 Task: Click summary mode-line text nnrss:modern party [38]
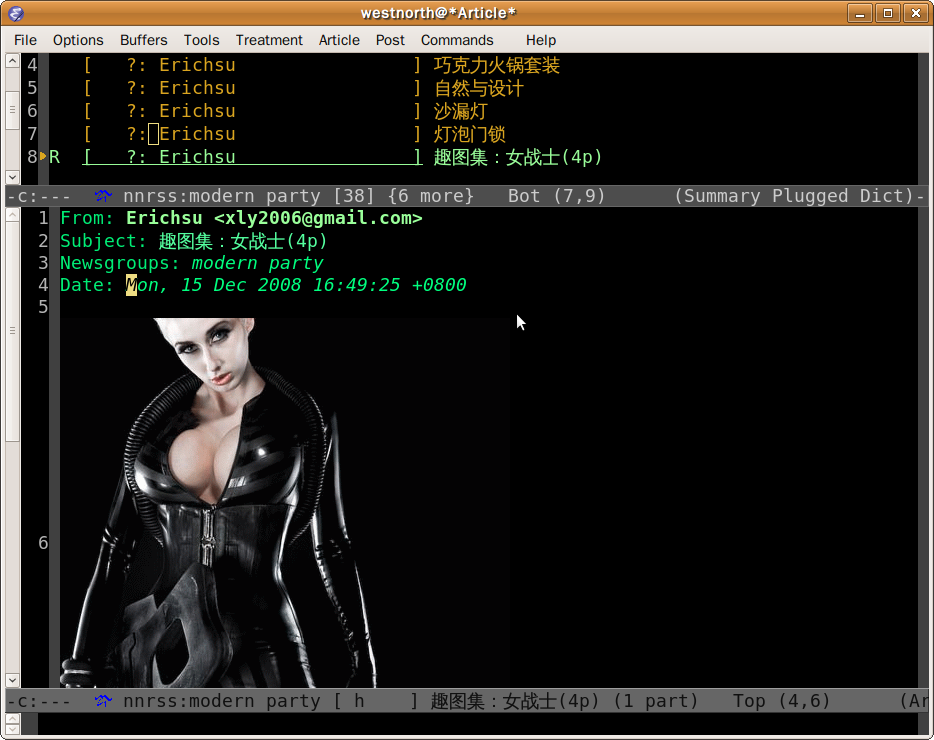(x=248, y=195)
